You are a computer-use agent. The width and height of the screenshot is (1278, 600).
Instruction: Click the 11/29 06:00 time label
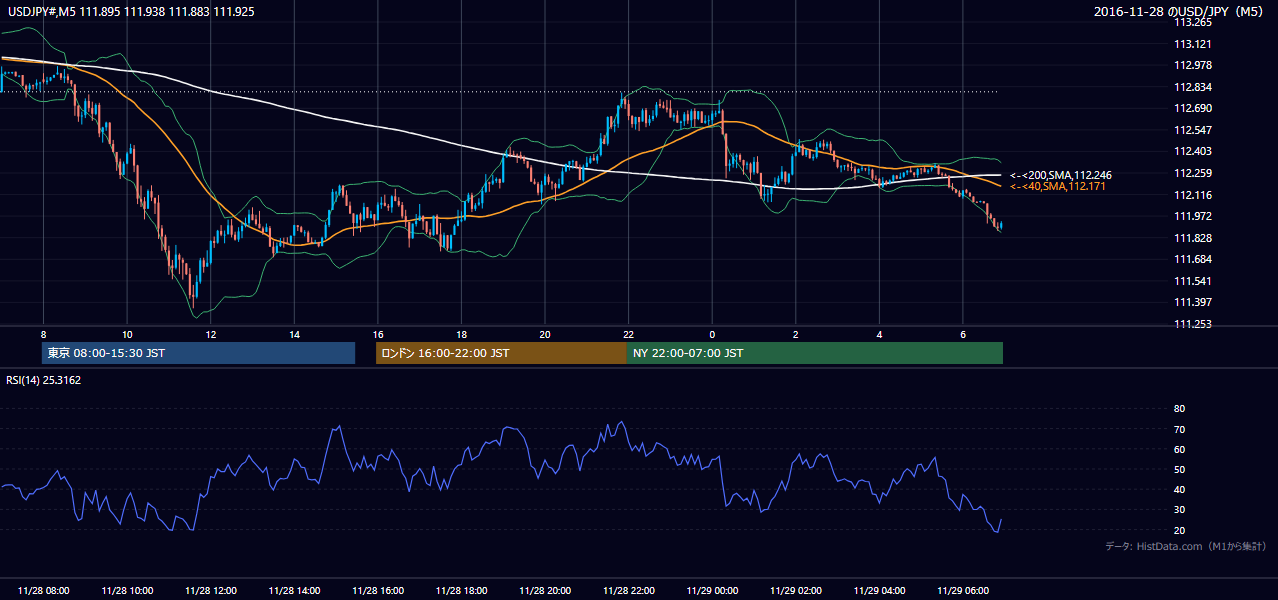click(962, 590)
